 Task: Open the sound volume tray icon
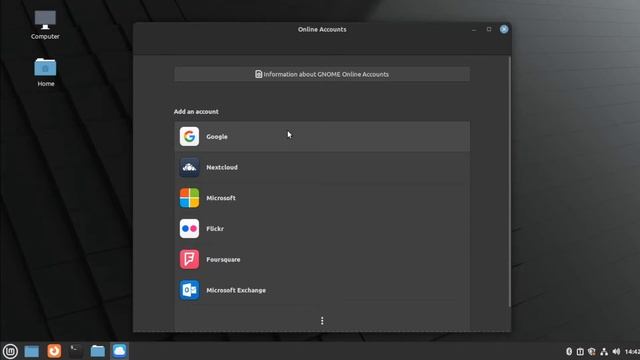616,351
